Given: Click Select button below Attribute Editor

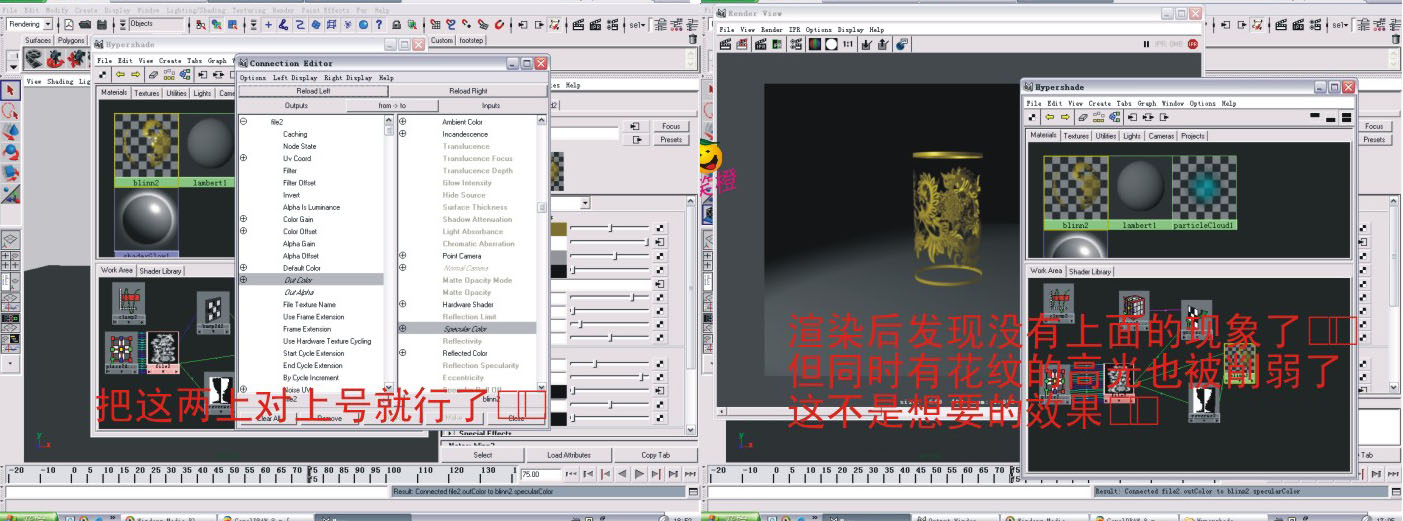Looking at the screenshot, I should pos(483,455).
